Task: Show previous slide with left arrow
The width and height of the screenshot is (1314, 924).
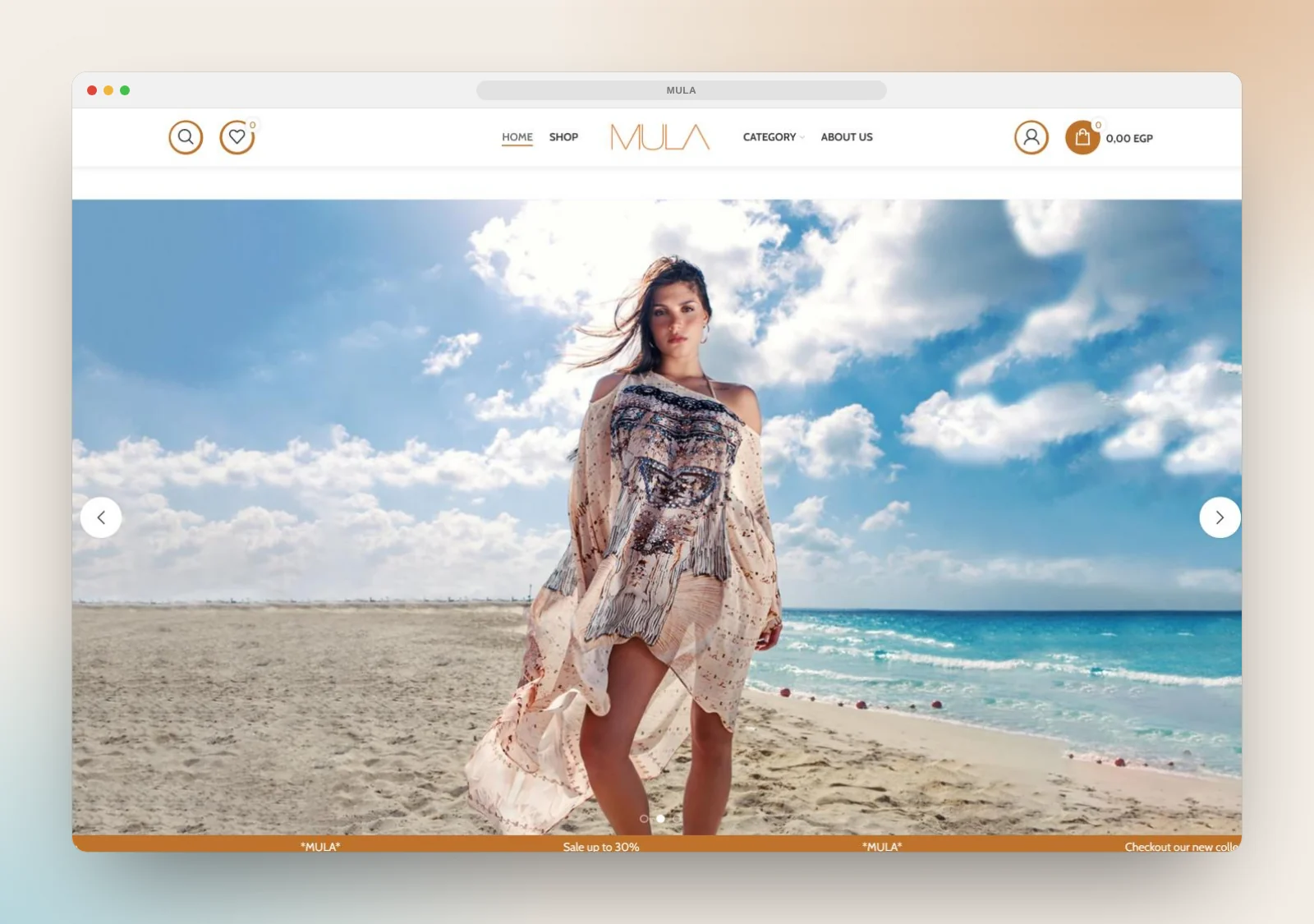Action: point(101,517)
